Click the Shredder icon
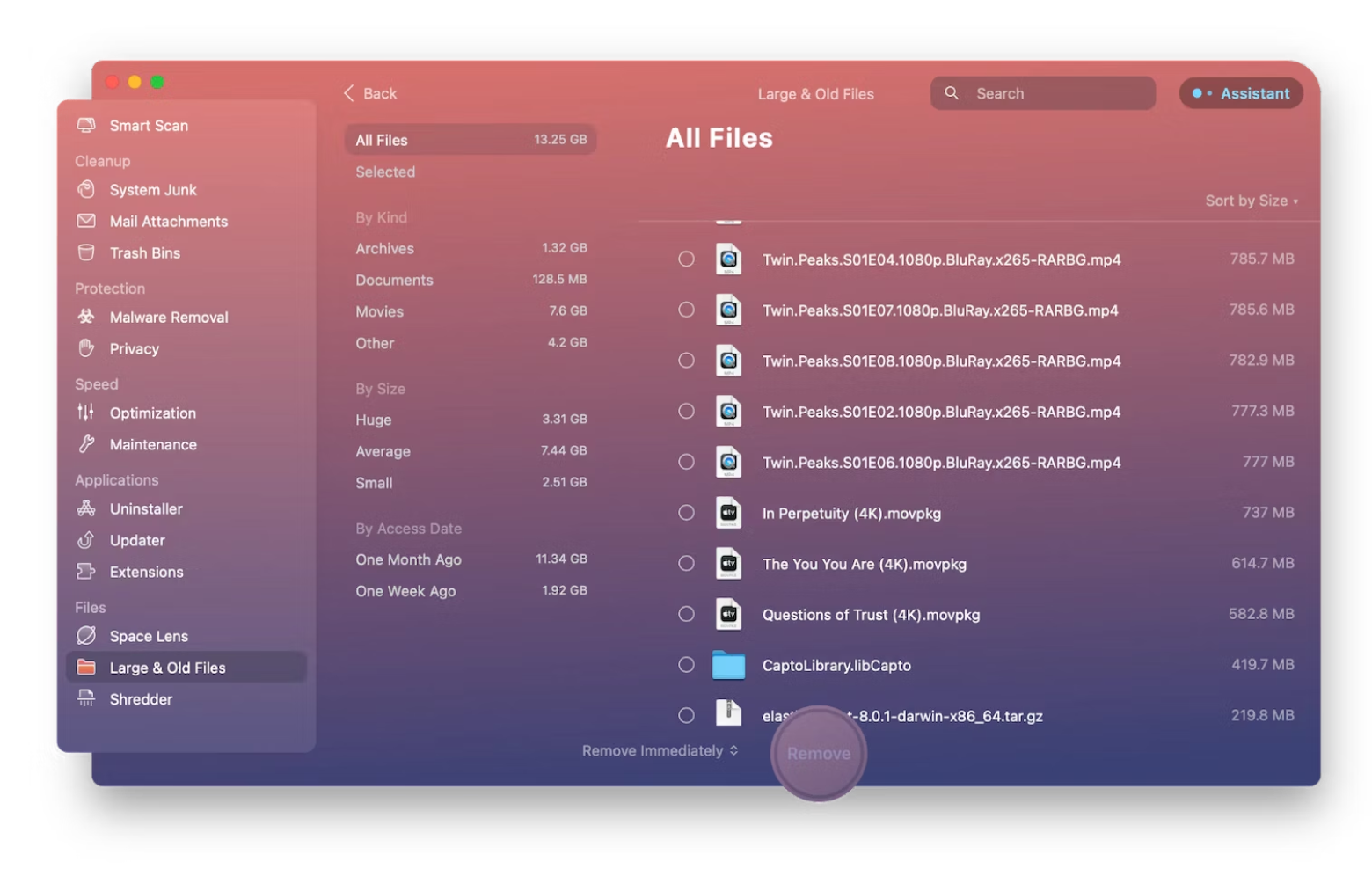 [86, 699]
